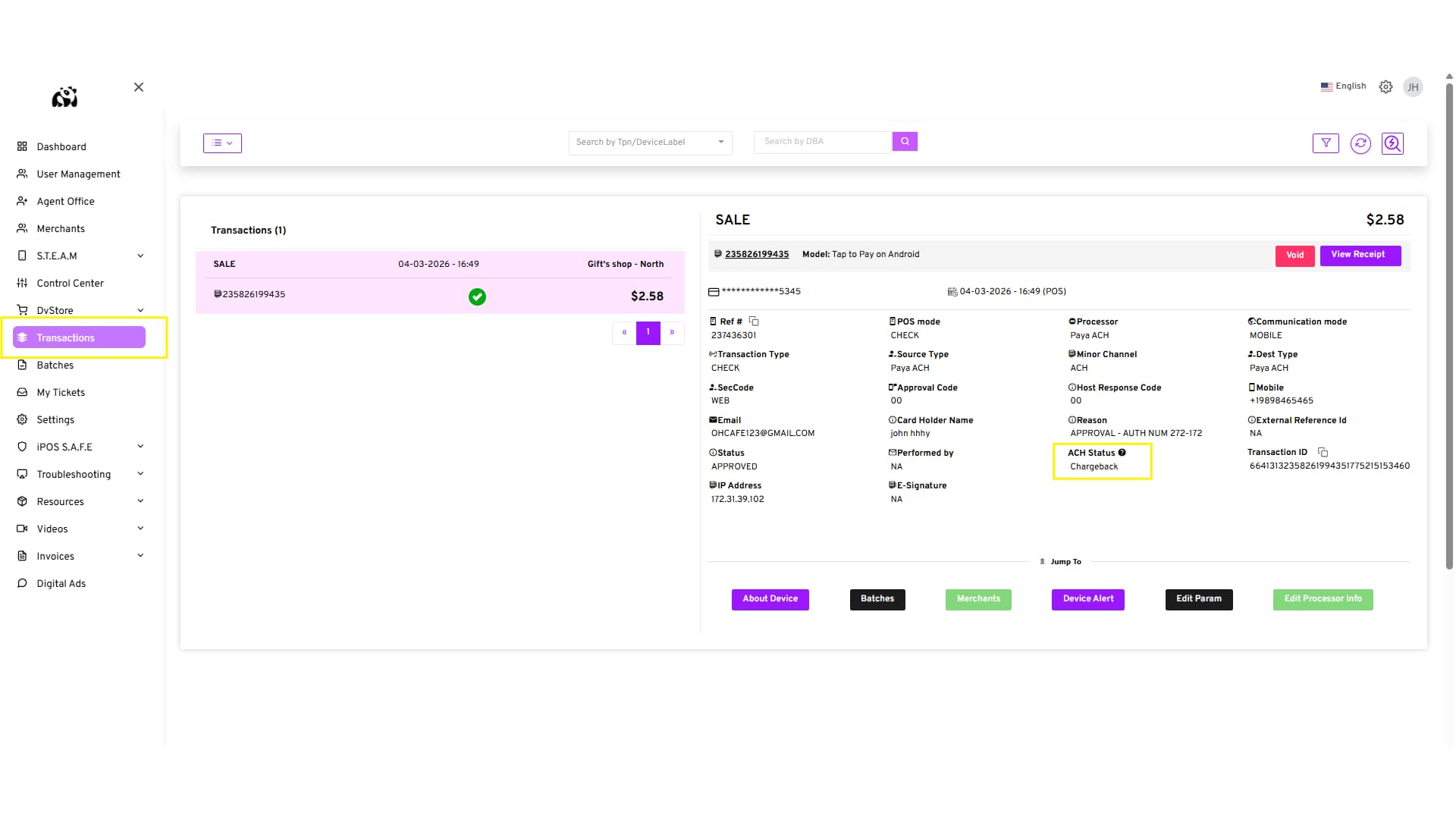1456x819 pixels.
Task: Open the filter funnel icon
Action: pos(1326,143)
